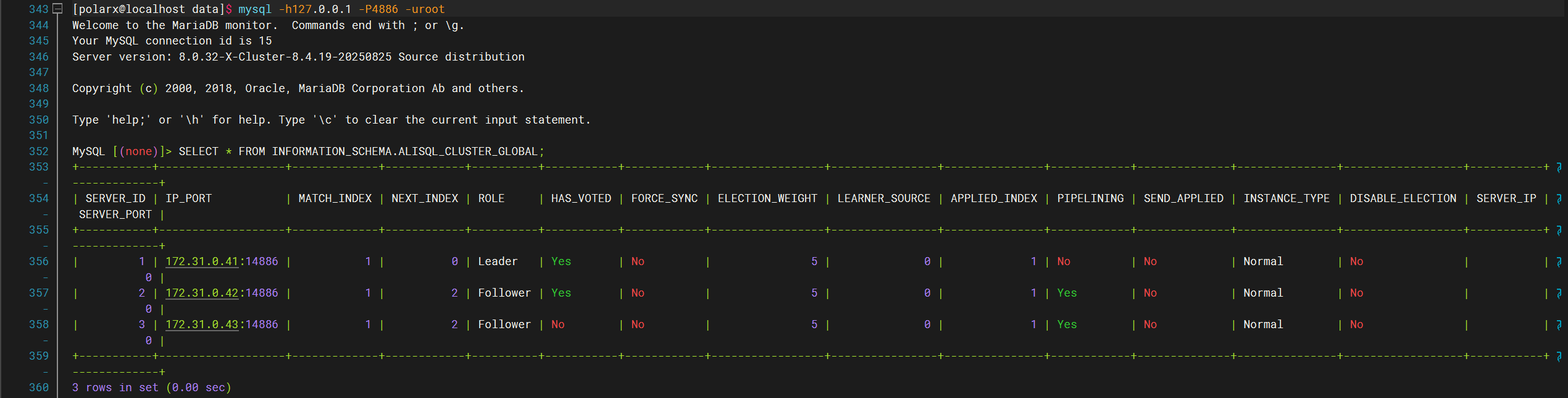Click the word-wrap arrow icon on line 354
Viewport: 1568px width, 398px height.
(1559, 199)
